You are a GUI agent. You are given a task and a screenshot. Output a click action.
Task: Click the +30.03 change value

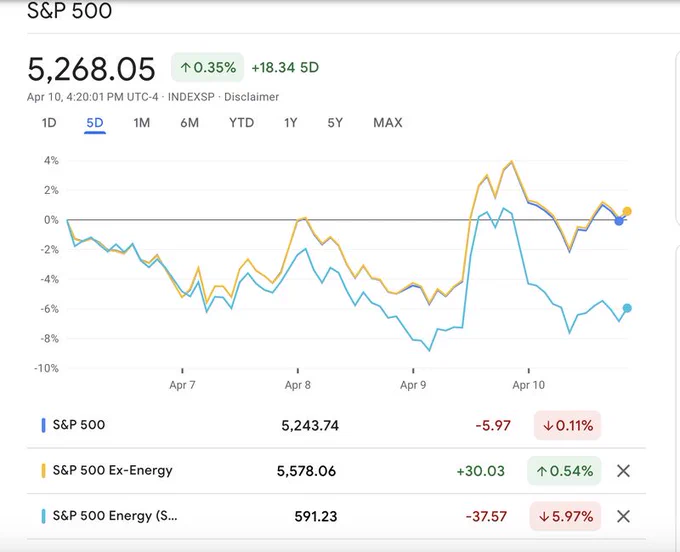click(481, 471)
